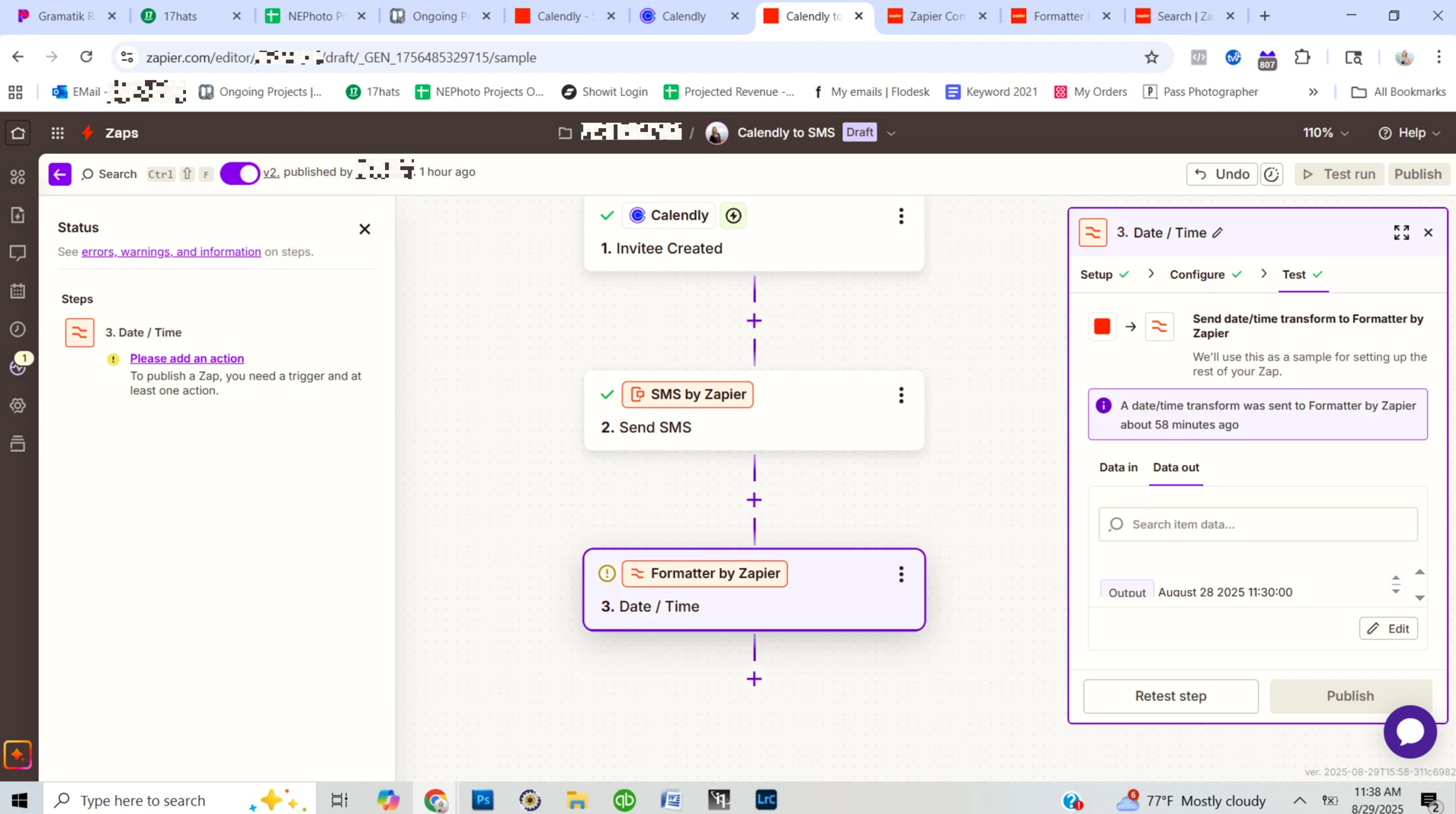Image resolution: width=1456 pixels, height=814 pixels.
Task: Click the Calendly instant trigger lightning badge
Action: (733, 216)
